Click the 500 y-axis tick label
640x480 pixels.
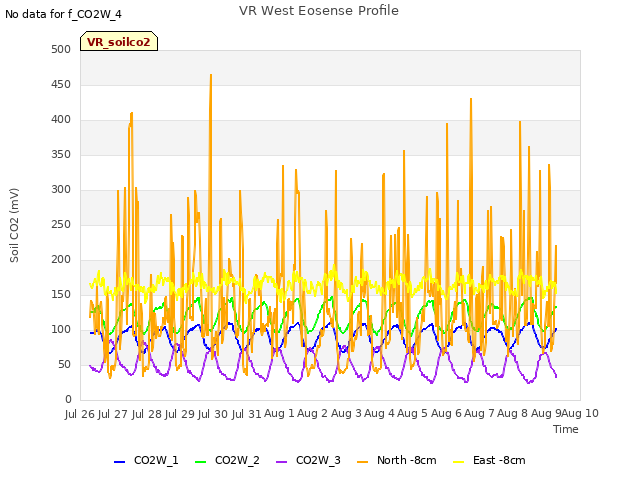[61, 49]
